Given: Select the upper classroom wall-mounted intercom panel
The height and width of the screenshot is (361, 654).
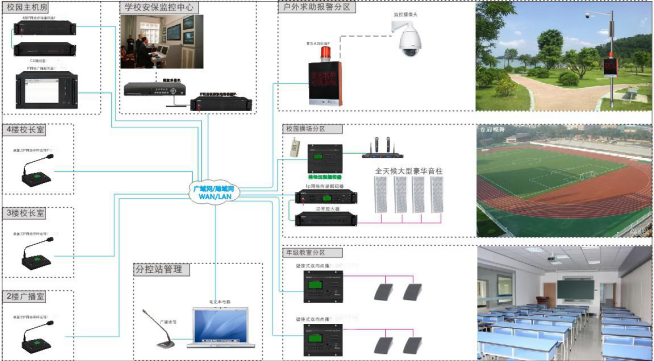Looking at the screenshot, I should tap(323, 286).
